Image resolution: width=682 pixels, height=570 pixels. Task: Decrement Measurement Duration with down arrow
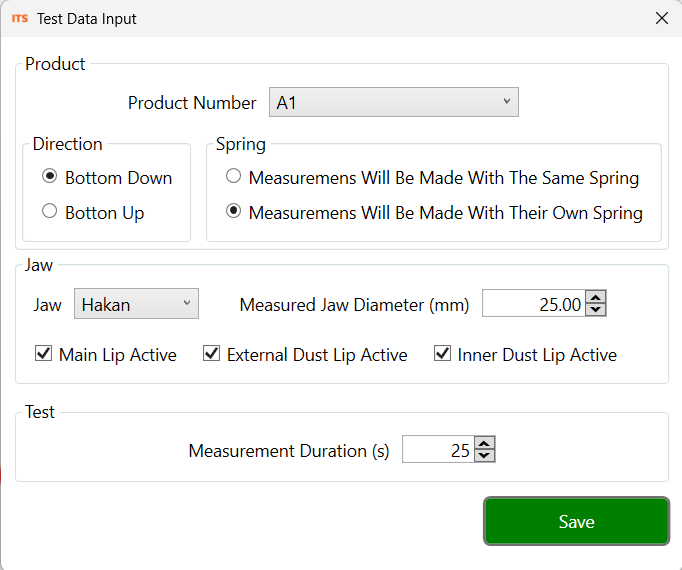(484, 457)
